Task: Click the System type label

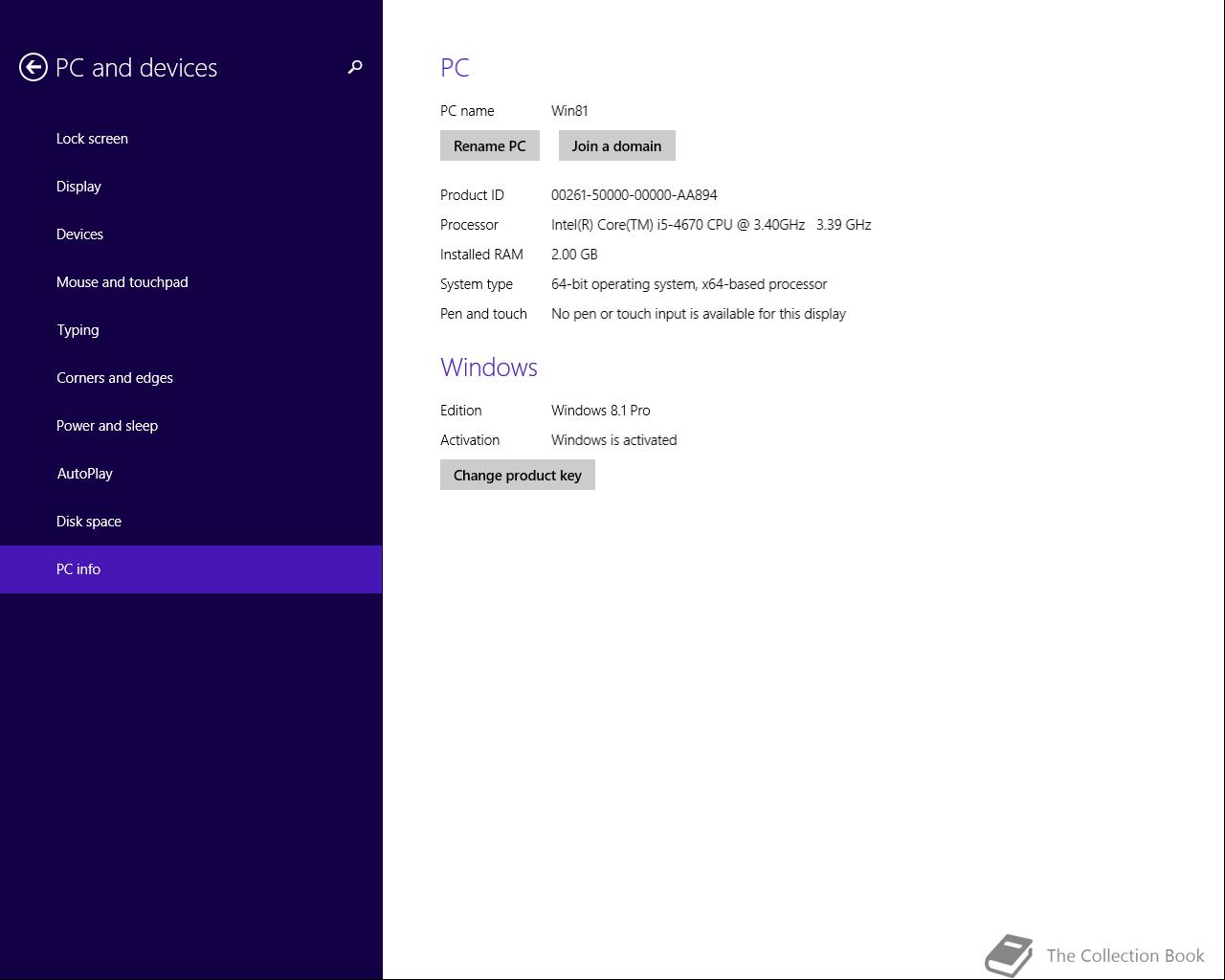Action: click(477, 284)
